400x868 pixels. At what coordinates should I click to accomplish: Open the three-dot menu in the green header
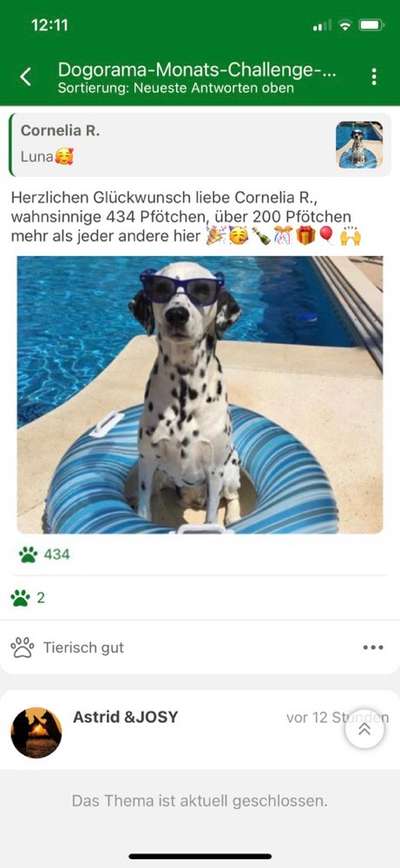(375, 77)
